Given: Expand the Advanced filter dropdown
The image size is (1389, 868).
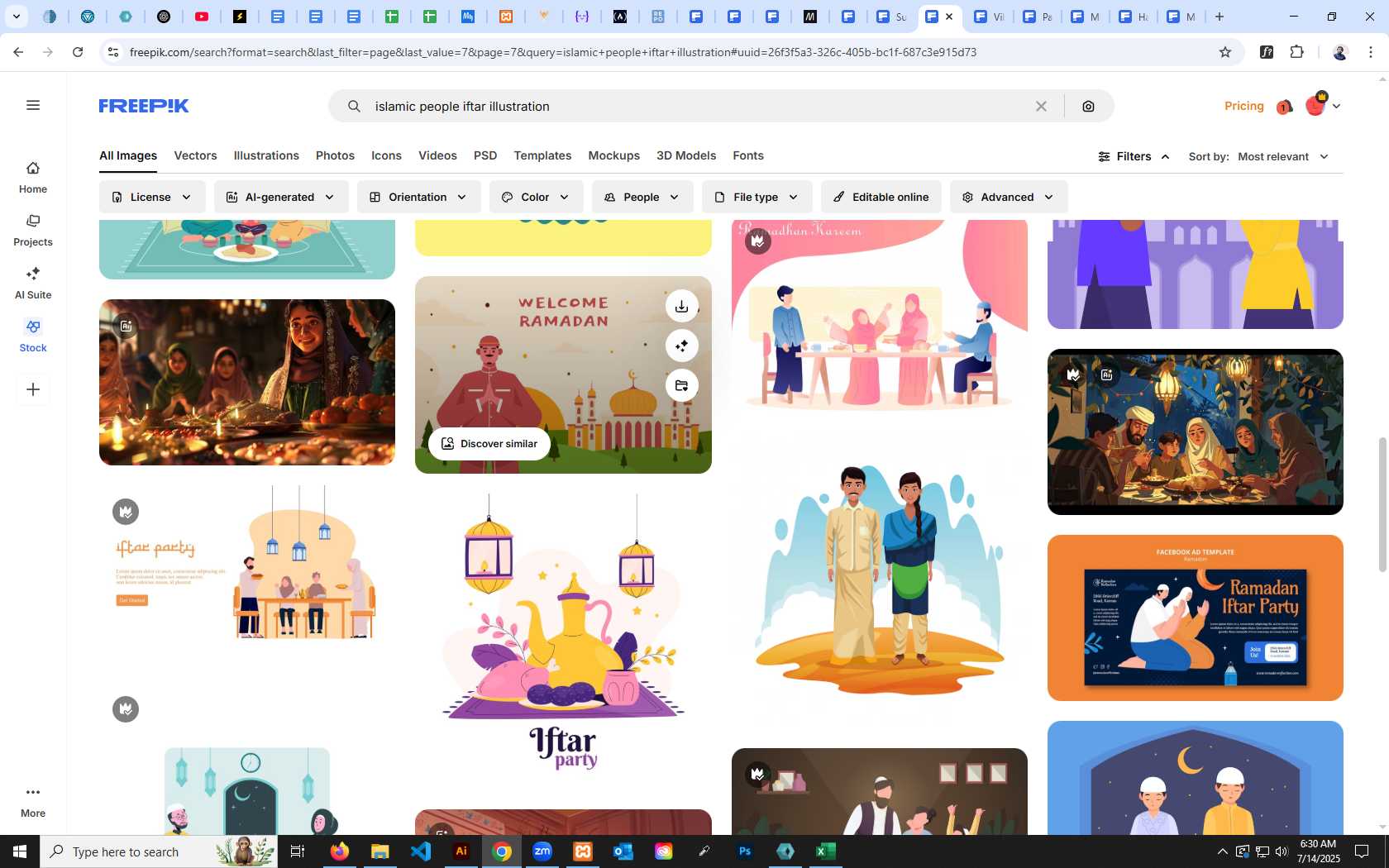Looking at the screenshot, I should 1009,197.
